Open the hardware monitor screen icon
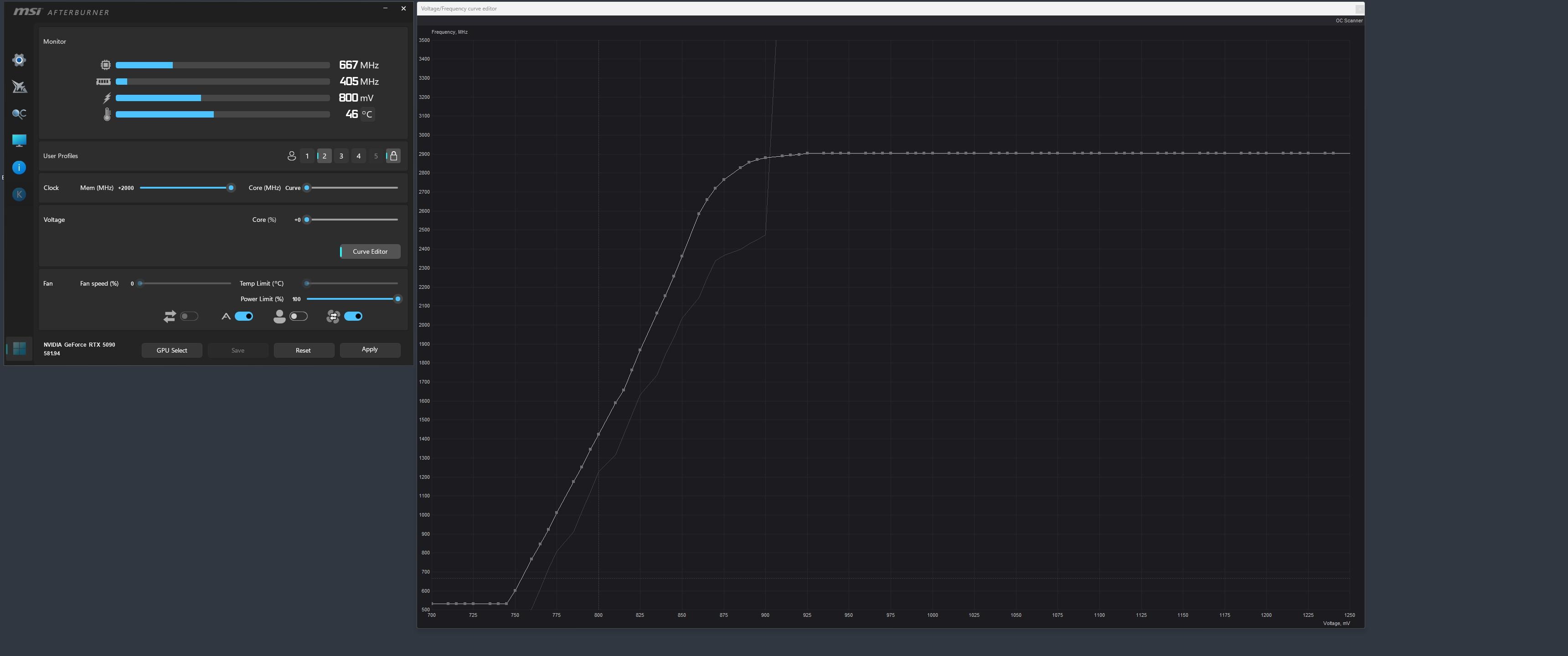1568x656 pixels. (19, 141)
